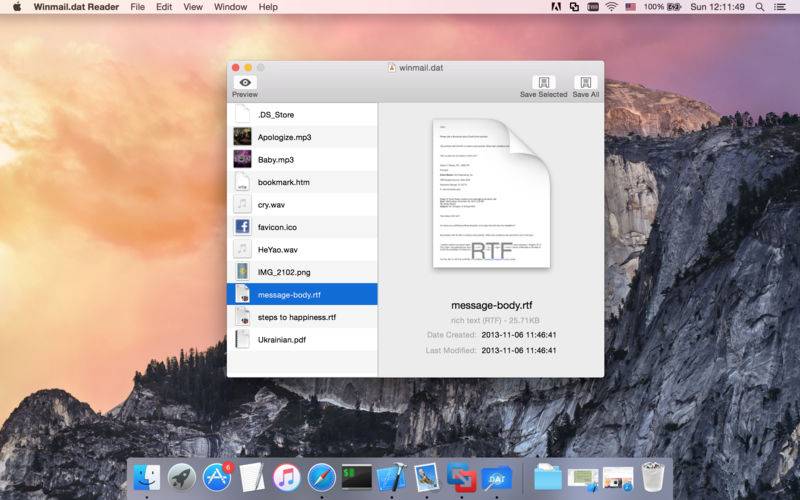Open Wi-Fi status menu
The height and width of the screenshot is (500, 800).
pyautogui.click(x=610, y=7)
